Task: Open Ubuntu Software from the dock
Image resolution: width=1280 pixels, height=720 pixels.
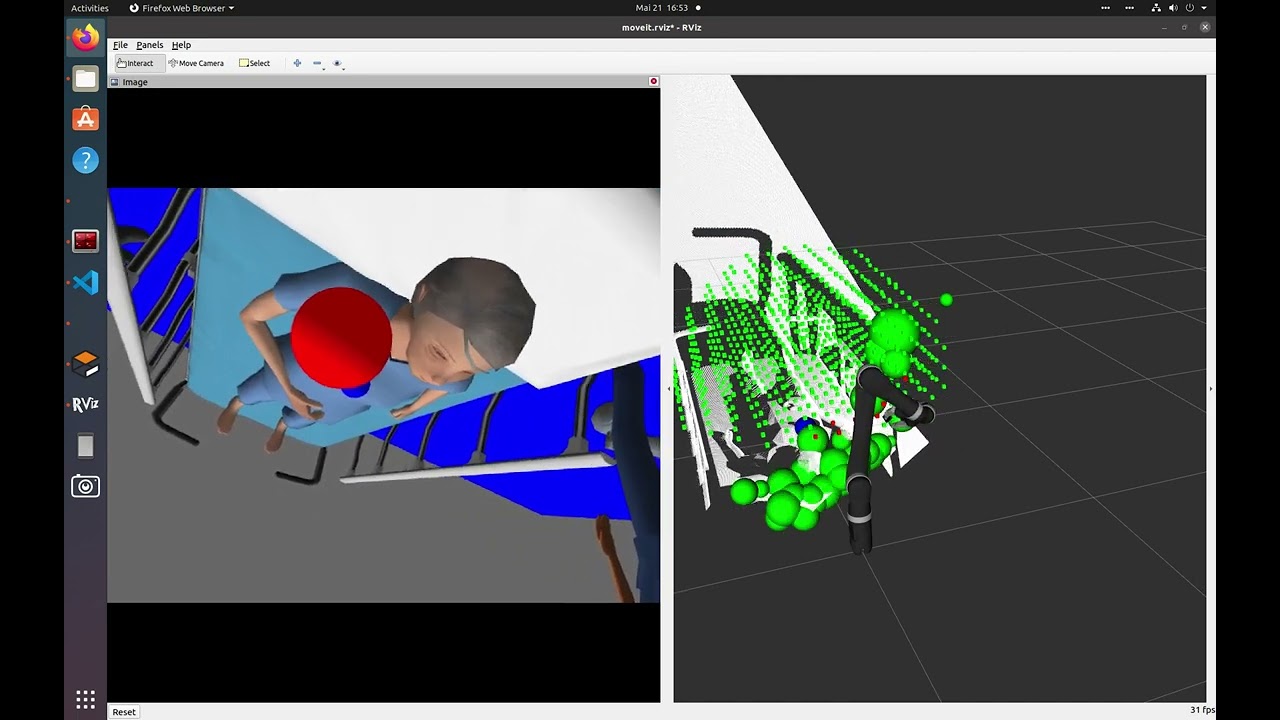Action: (86, 119)
